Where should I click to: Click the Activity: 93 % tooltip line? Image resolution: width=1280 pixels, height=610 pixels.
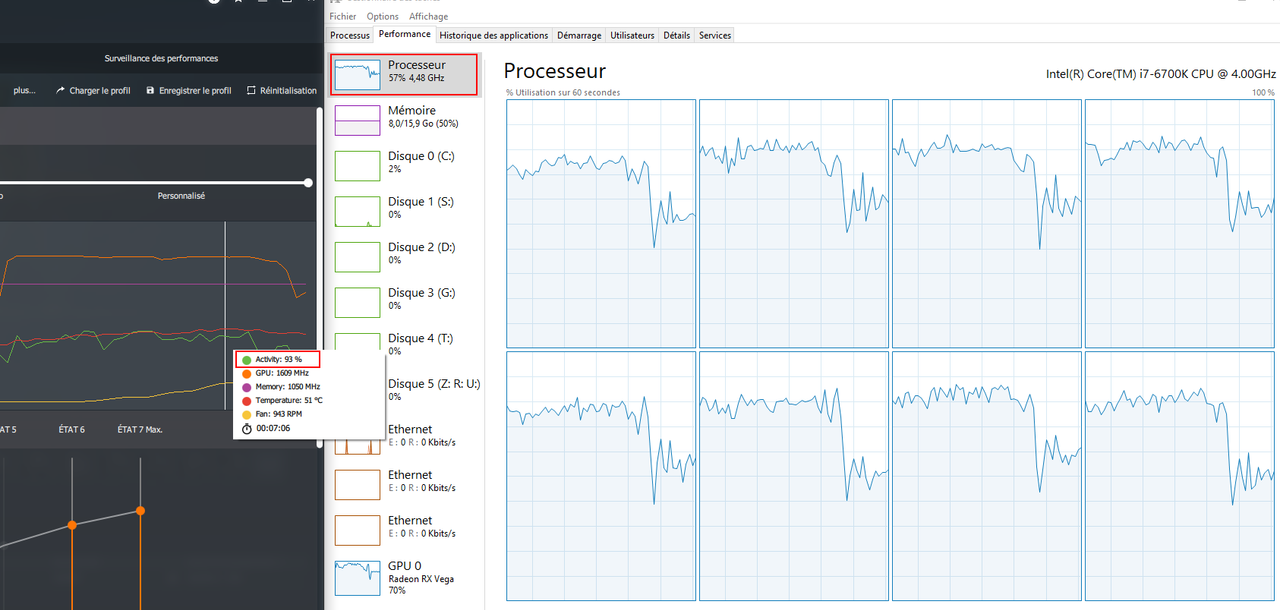point(278,359)
